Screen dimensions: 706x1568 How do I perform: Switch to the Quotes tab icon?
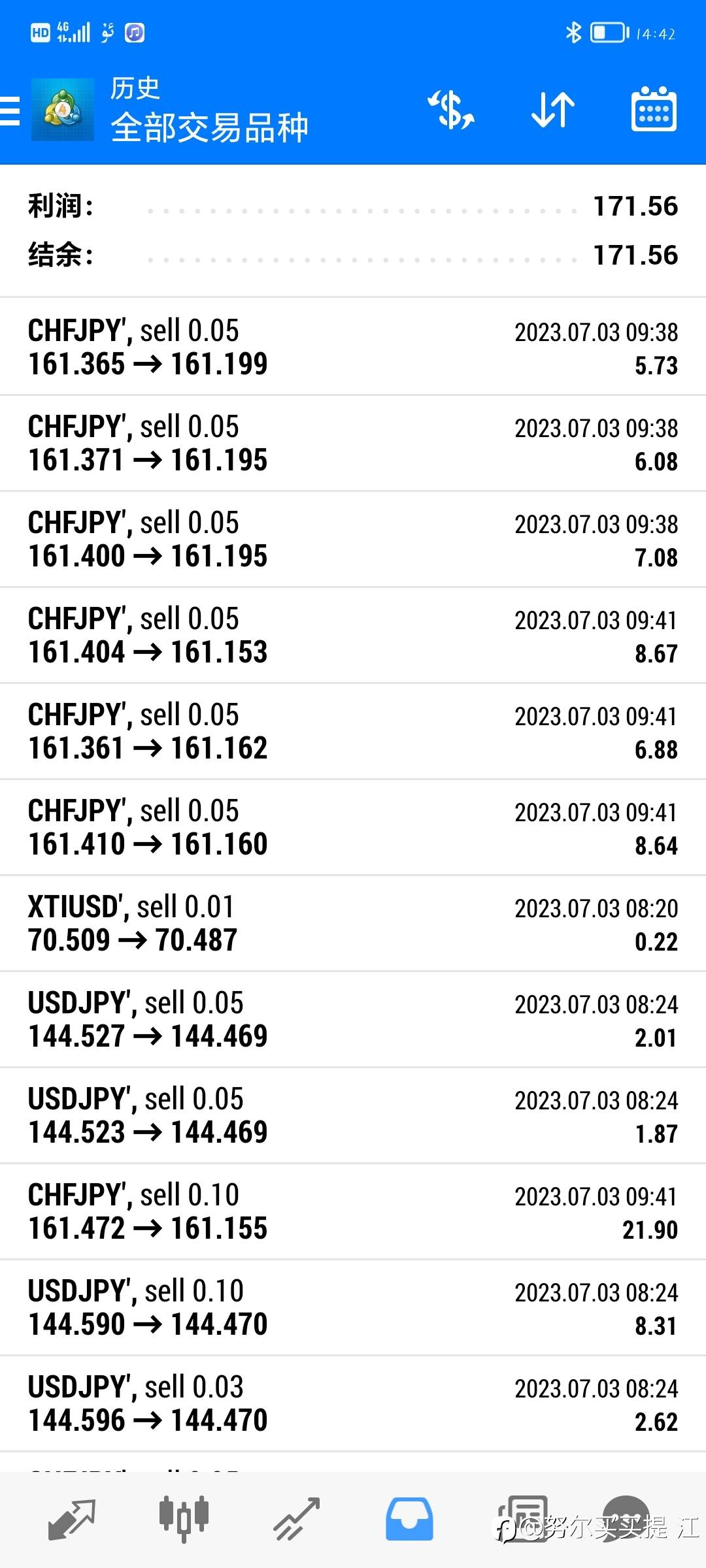72,1520
